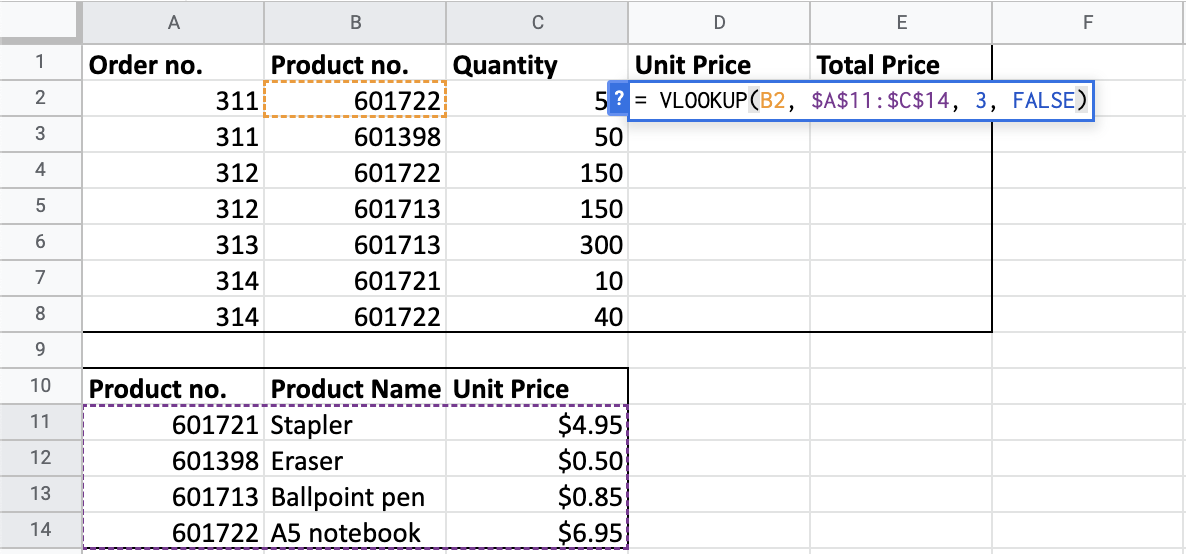
Task: Select row 4 header
Action: [x=40, y=170]
